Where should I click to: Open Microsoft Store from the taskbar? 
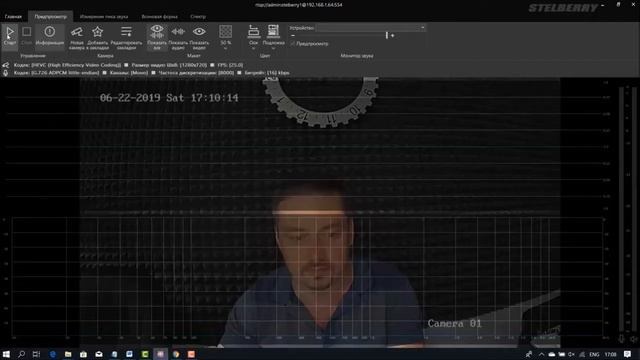pos(83,354)
